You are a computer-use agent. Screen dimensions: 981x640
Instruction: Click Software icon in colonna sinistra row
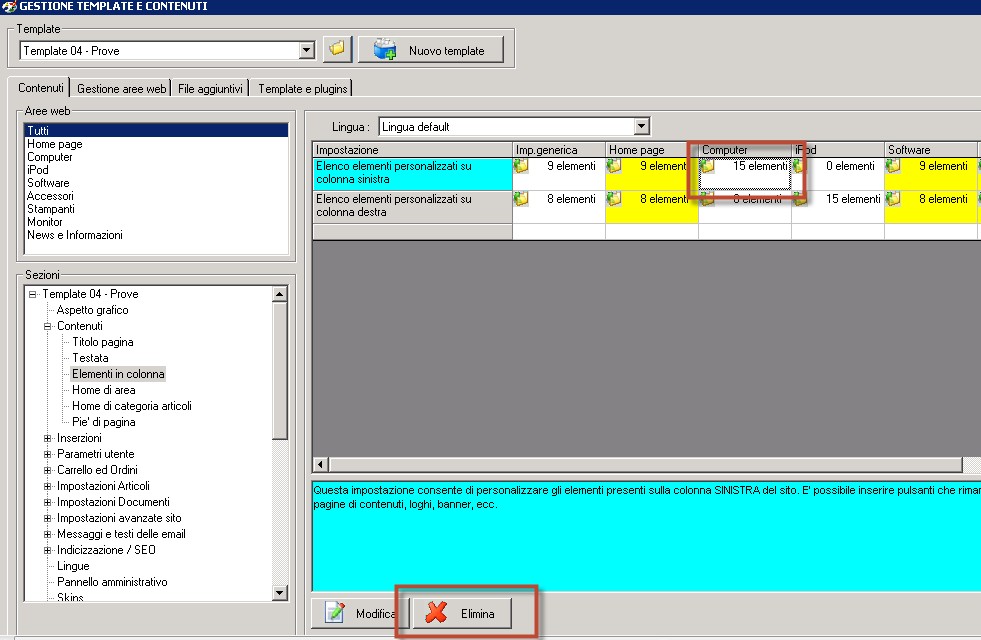[x=893, y=166]
